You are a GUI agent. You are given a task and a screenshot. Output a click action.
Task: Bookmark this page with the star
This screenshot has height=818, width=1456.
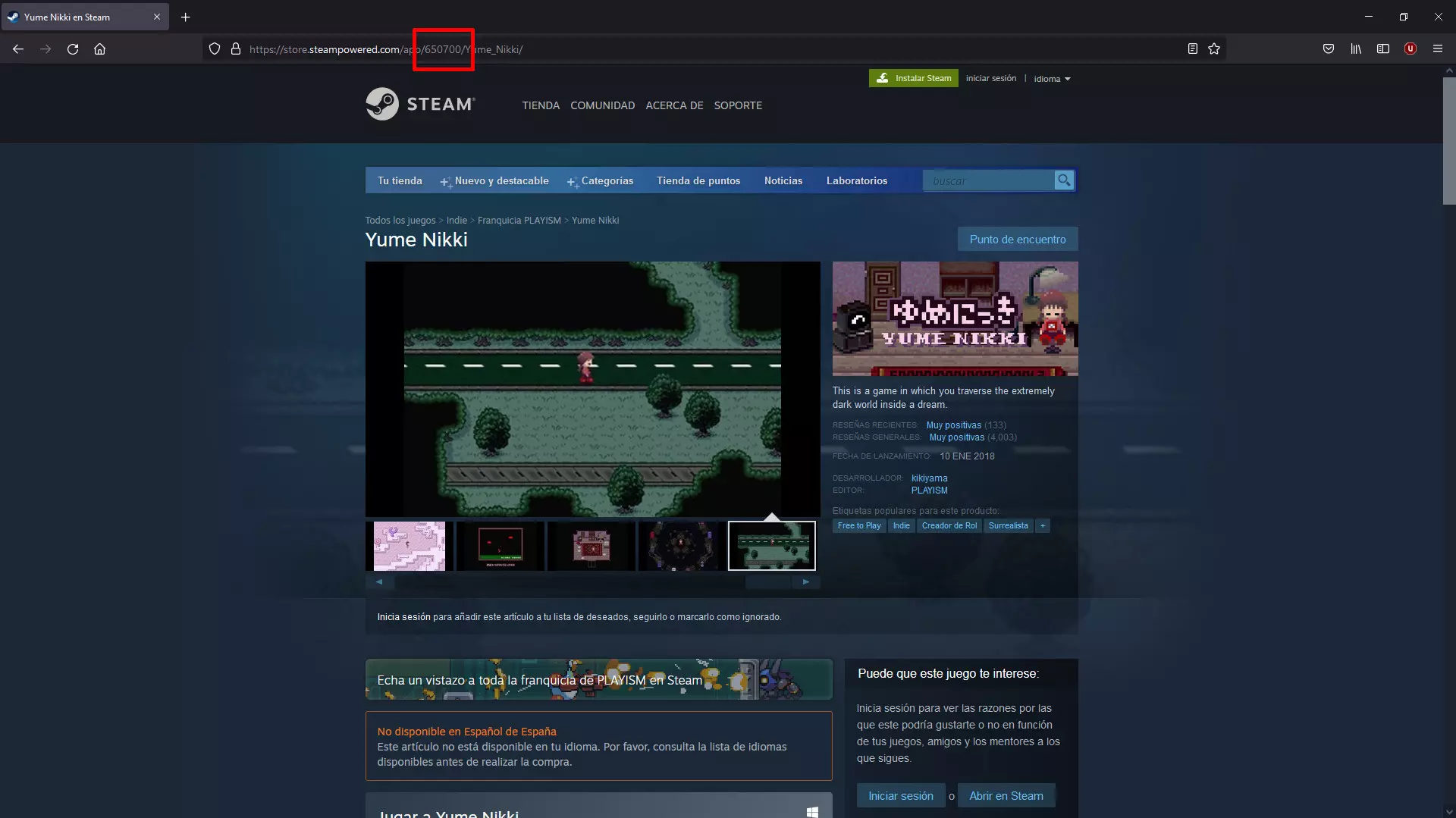coord(1214,49)
